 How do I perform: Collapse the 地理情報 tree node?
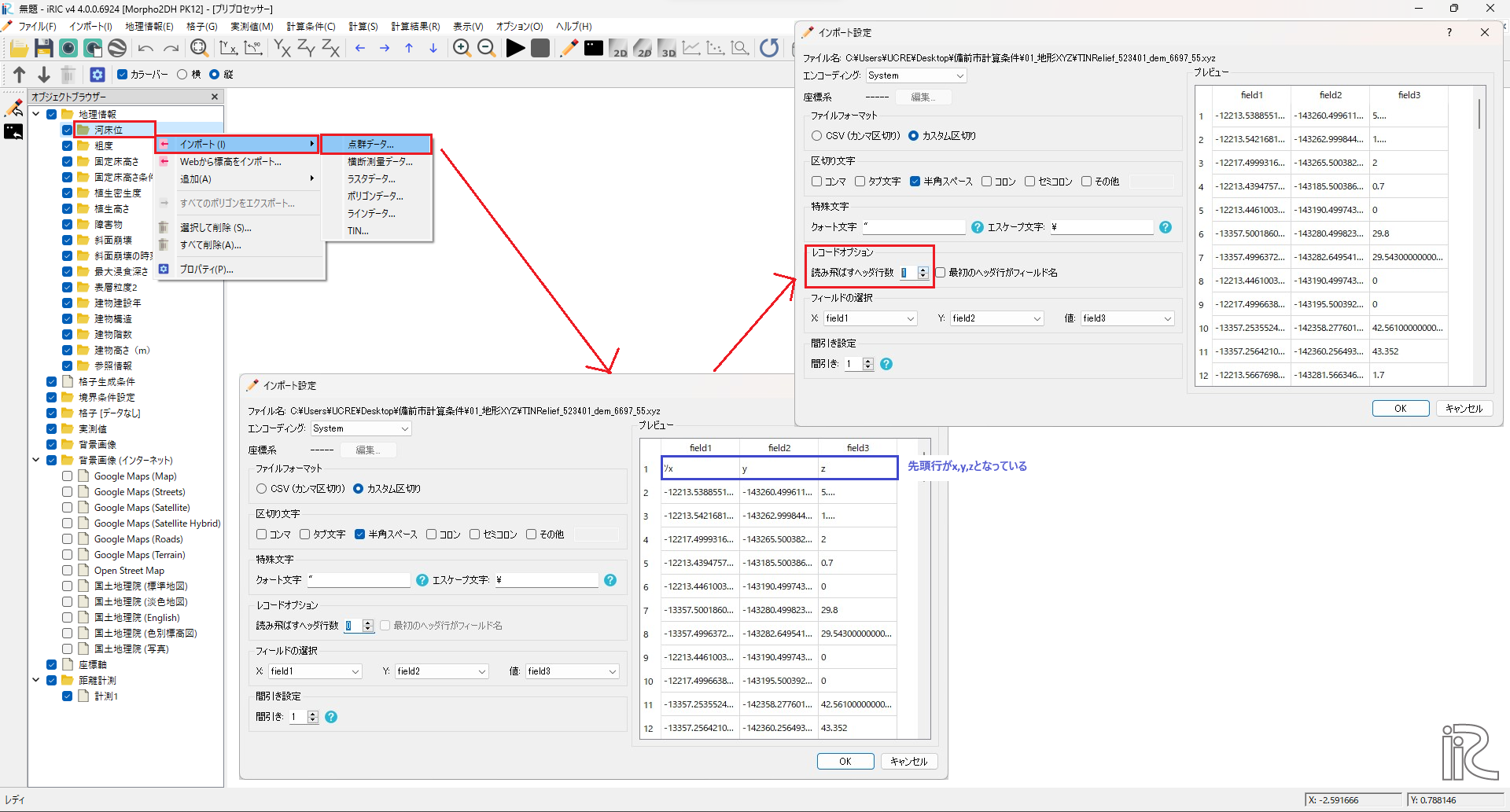[x=36, y=114]
